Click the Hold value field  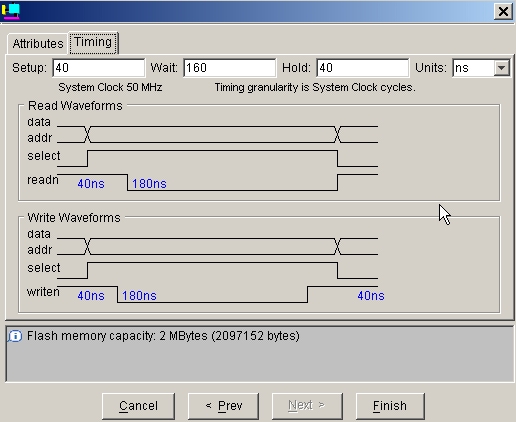point(363,68)
